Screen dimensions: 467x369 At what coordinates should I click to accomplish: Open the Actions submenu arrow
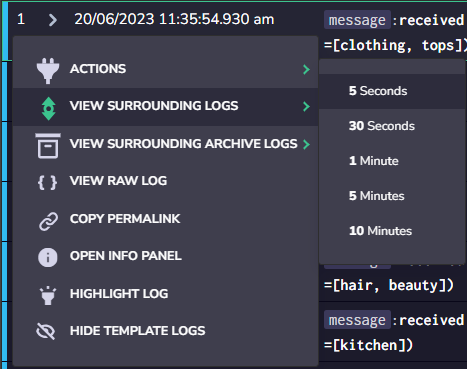306,69
